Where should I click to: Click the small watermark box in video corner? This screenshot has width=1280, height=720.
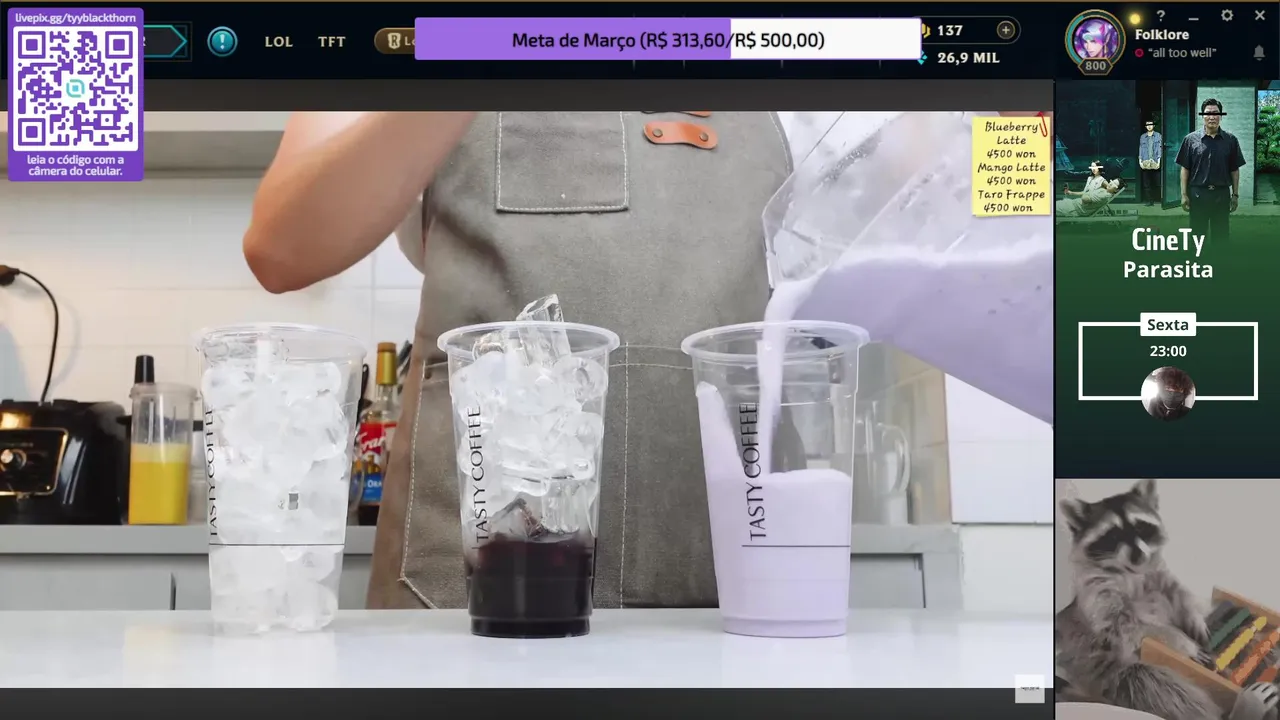[1029, 688]
